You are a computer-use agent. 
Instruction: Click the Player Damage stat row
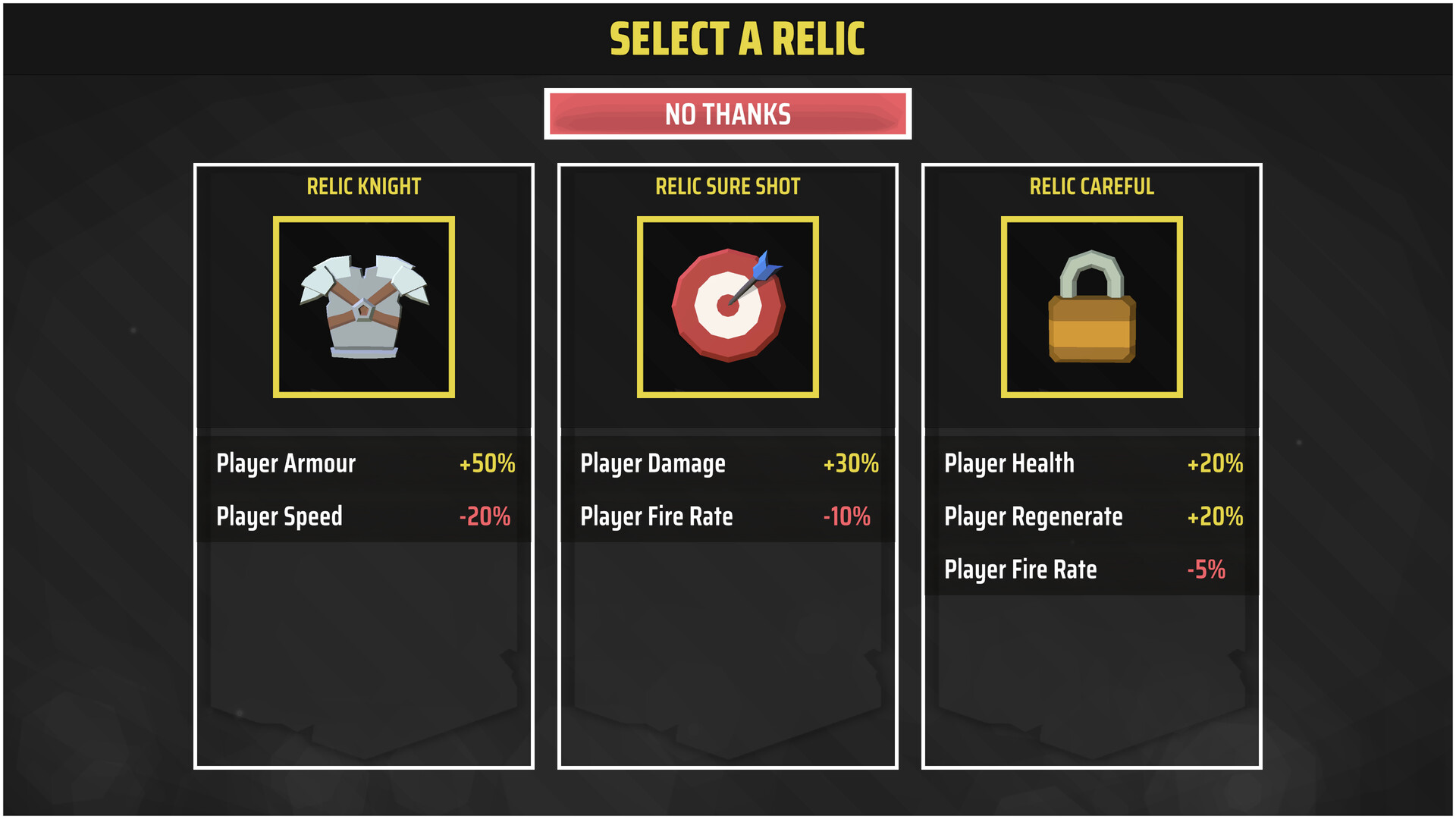click(728, 463)
